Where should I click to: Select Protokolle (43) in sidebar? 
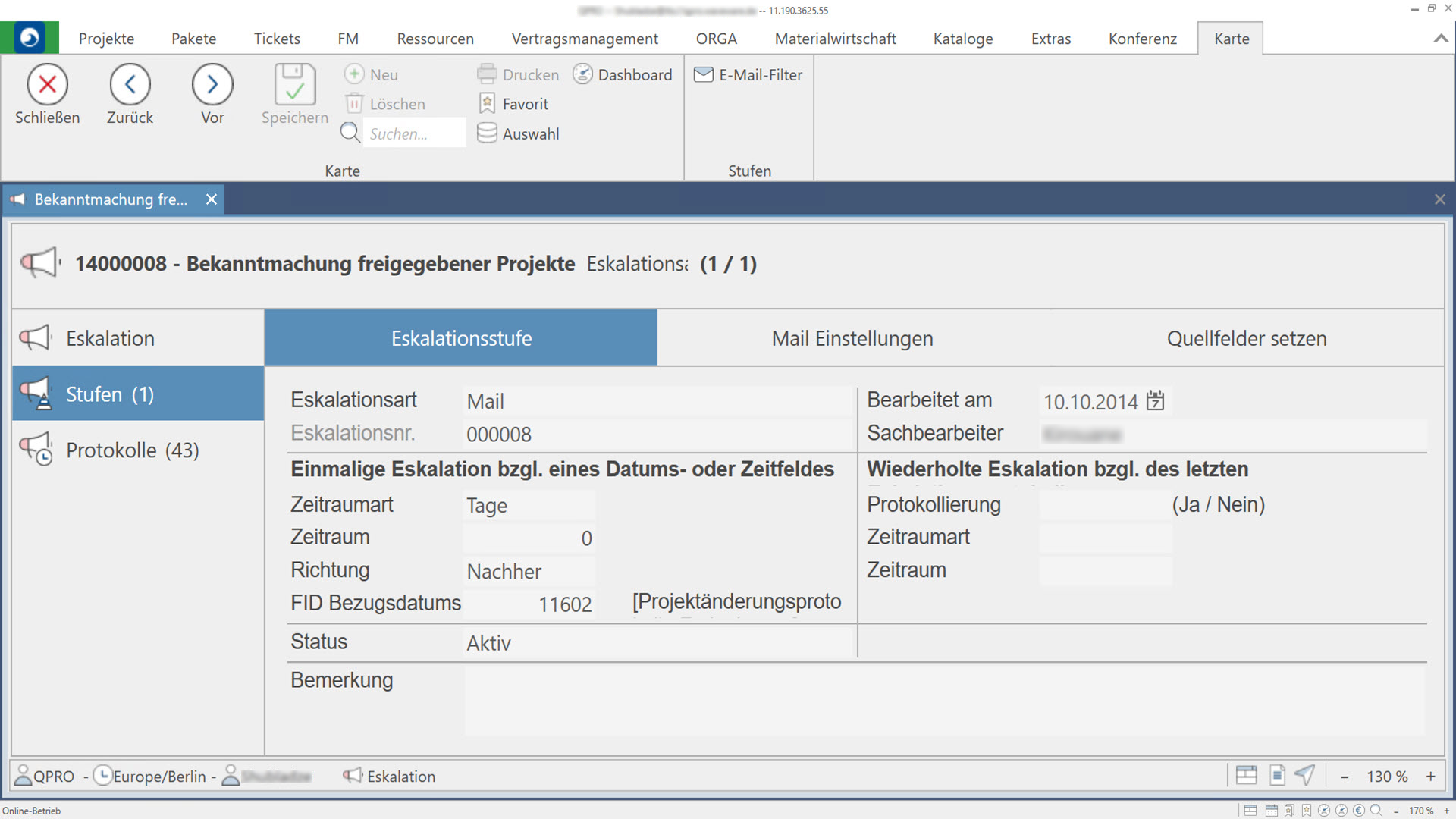click(x=133, y=450)
